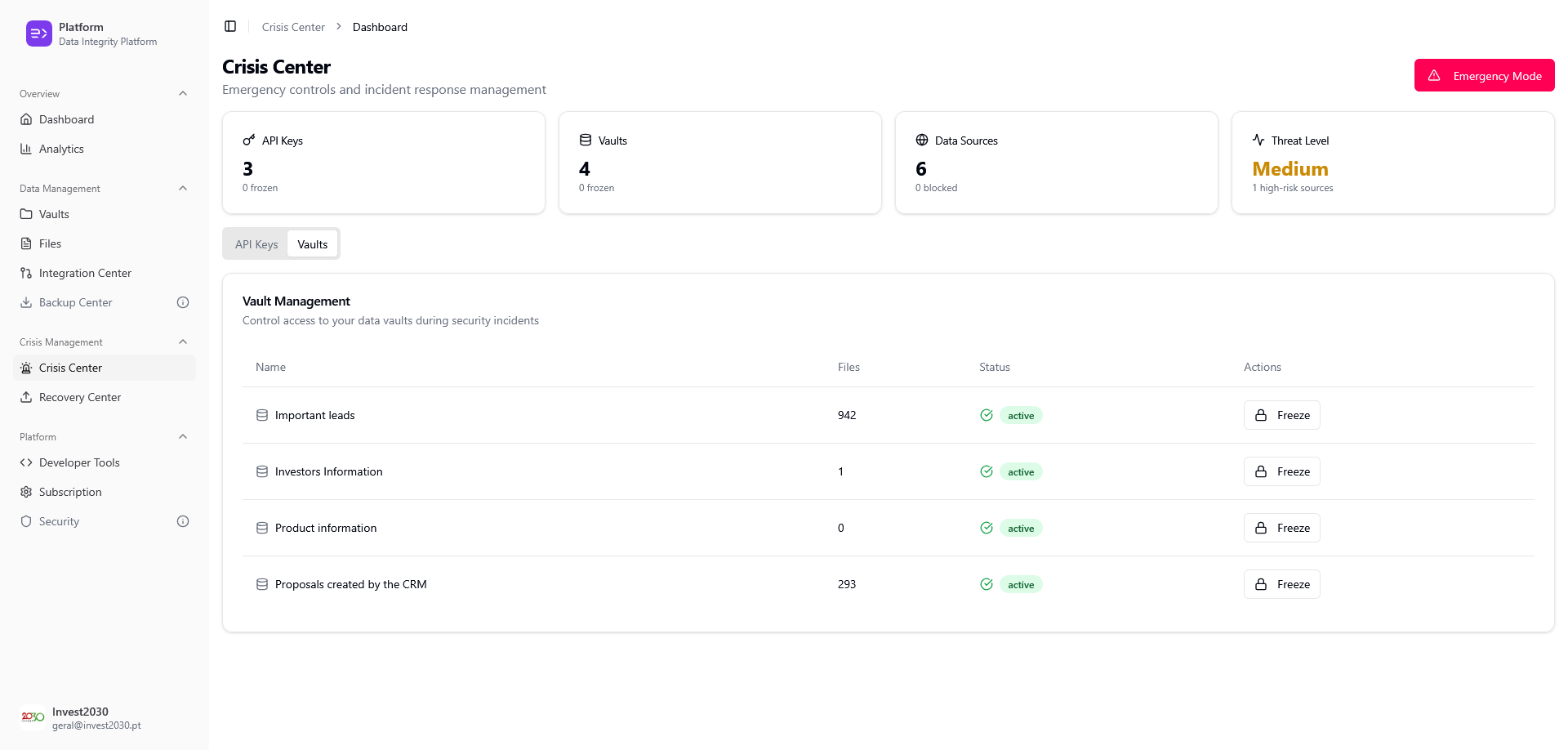1568x750 pixels.
Task: Click the info badge beside Backup Center
Action: [x=182, y=302]
